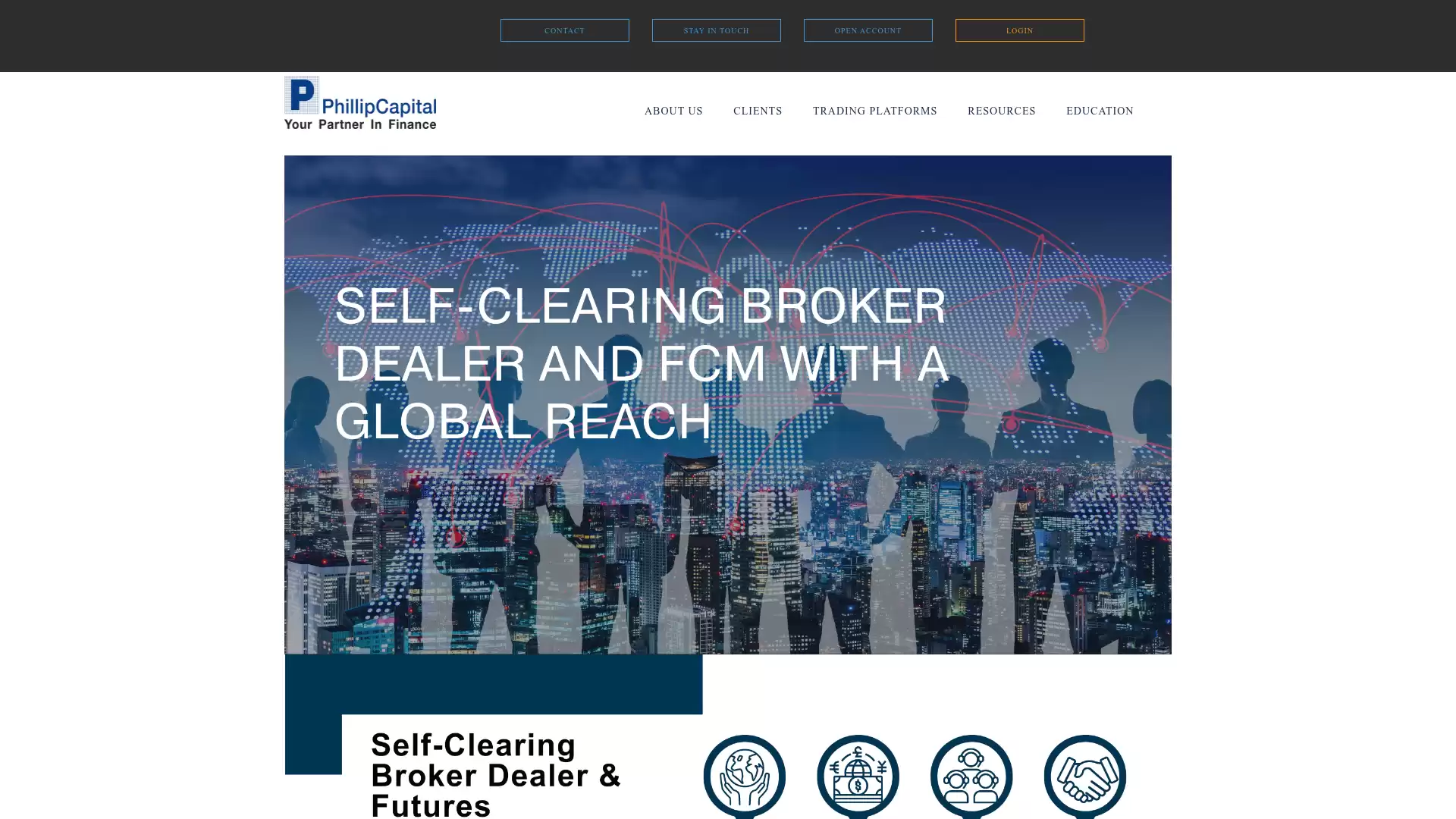Expand the ABOUT US navigation menu
This screenshot has height=819, width=1456.
coord(673,110)
